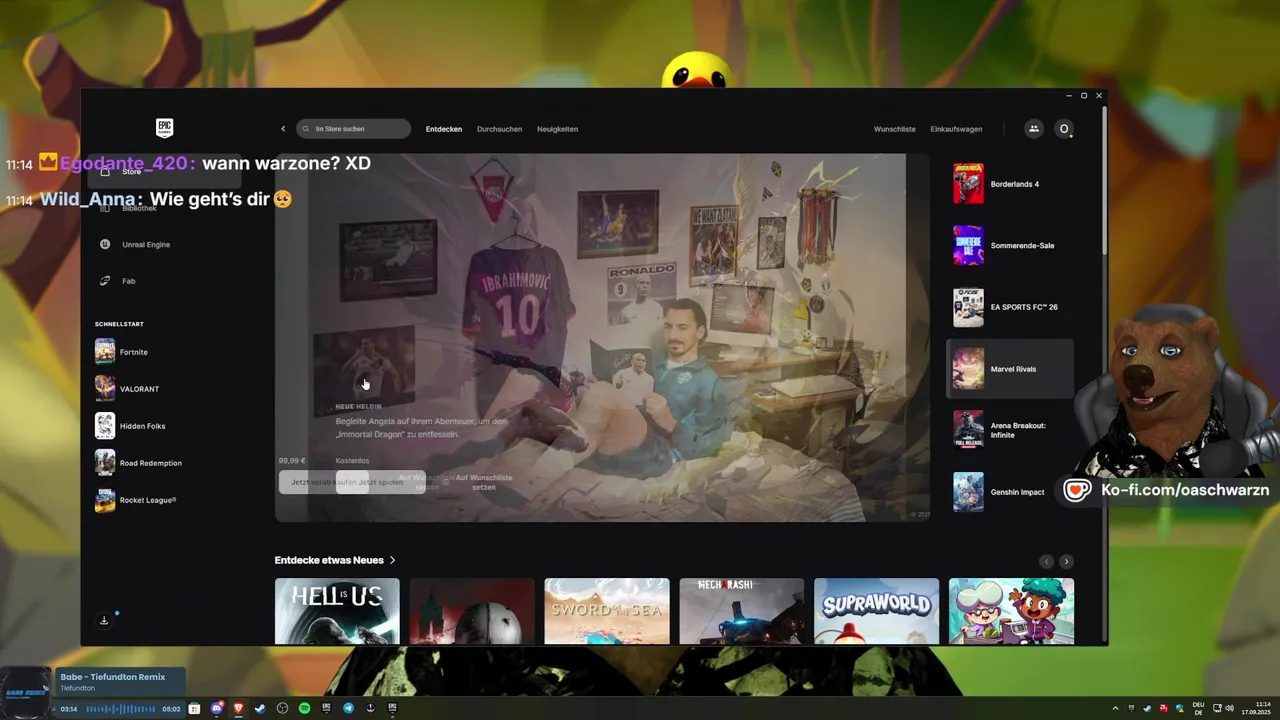Click the Epic launcher vertical scrollbar
This screenshot has height=720, width=1280.
pos(1104,180)
